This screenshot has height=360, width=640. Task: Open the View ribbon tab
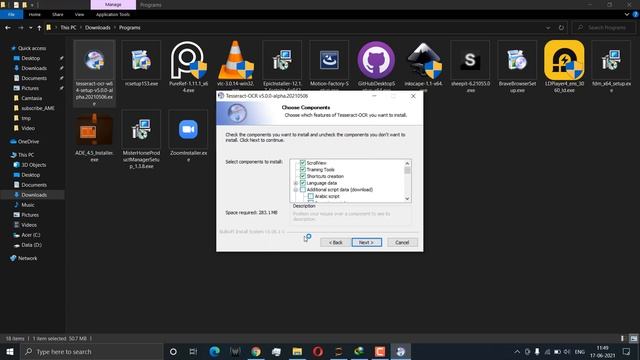(79, 14)
